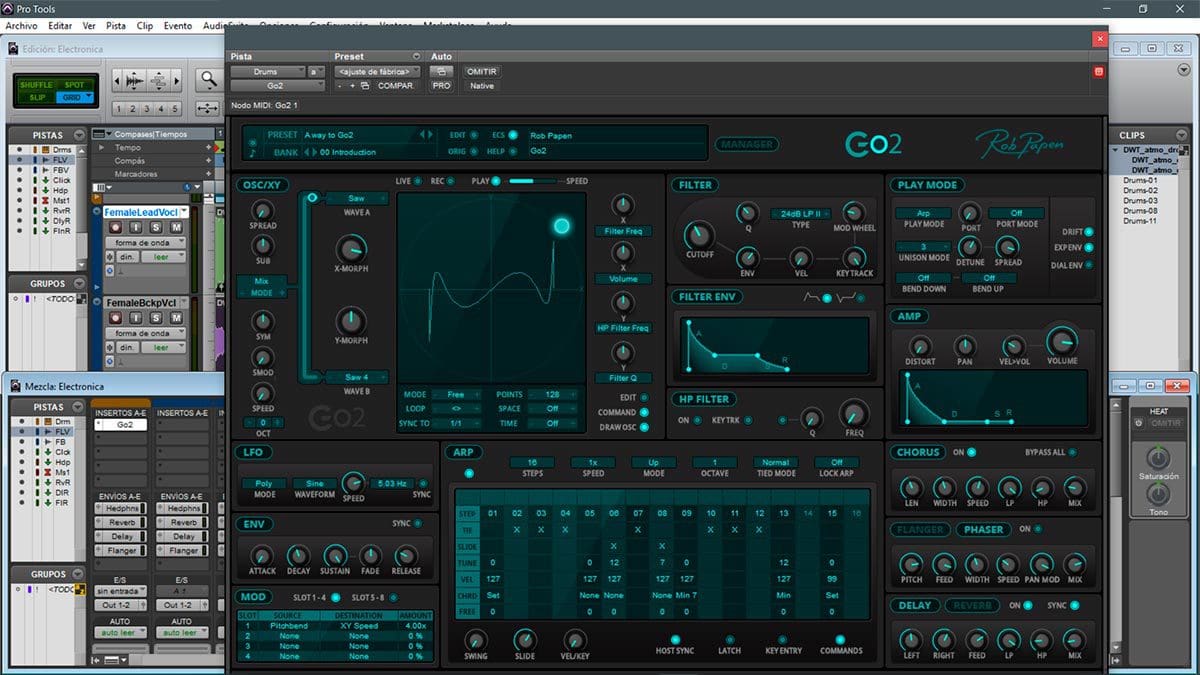Open the Pista menu in the menu bar
This screenshot has width=1200, height=675.
(116, 25)
